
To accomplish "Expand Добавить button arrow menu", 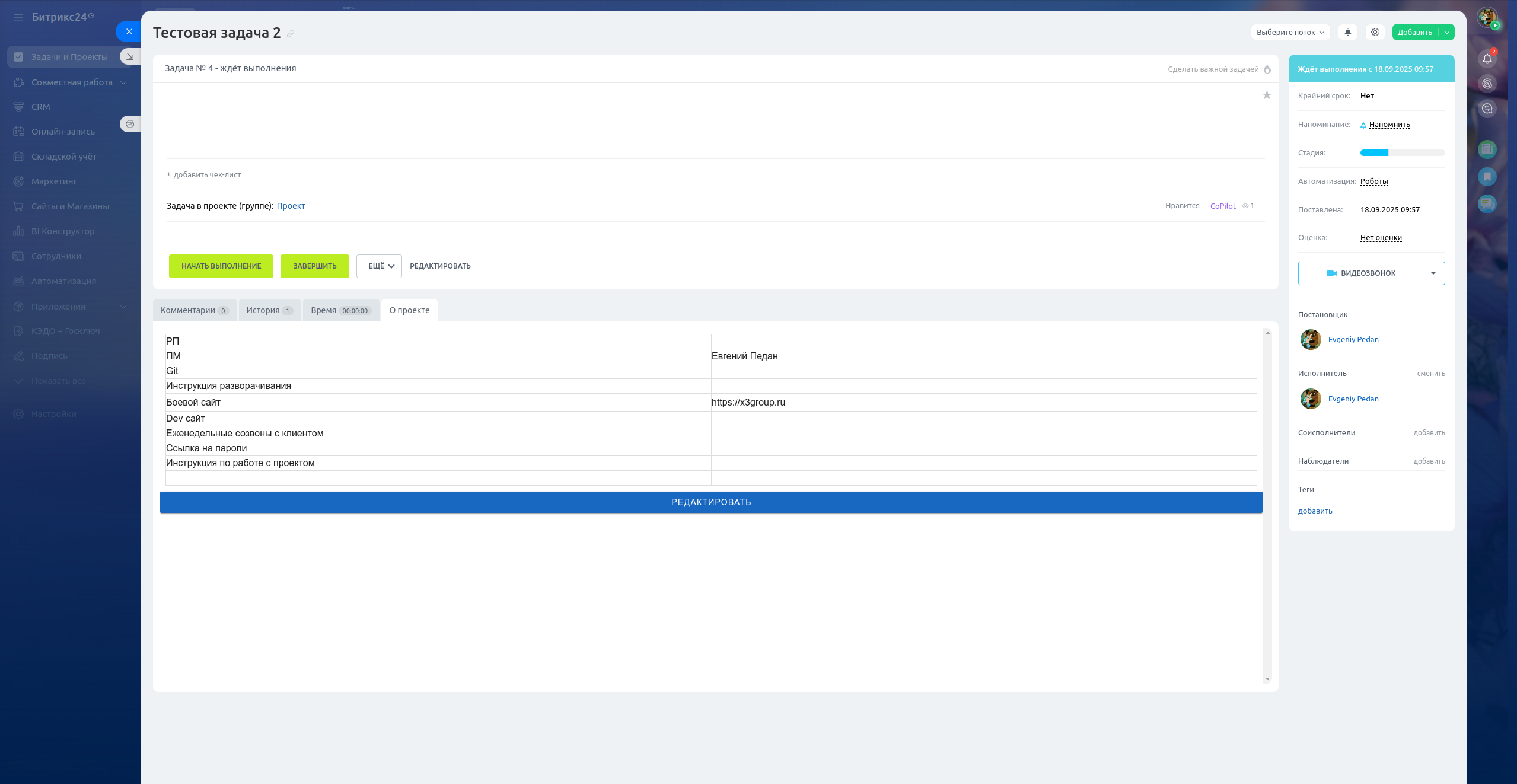I will click(1447, 33).
